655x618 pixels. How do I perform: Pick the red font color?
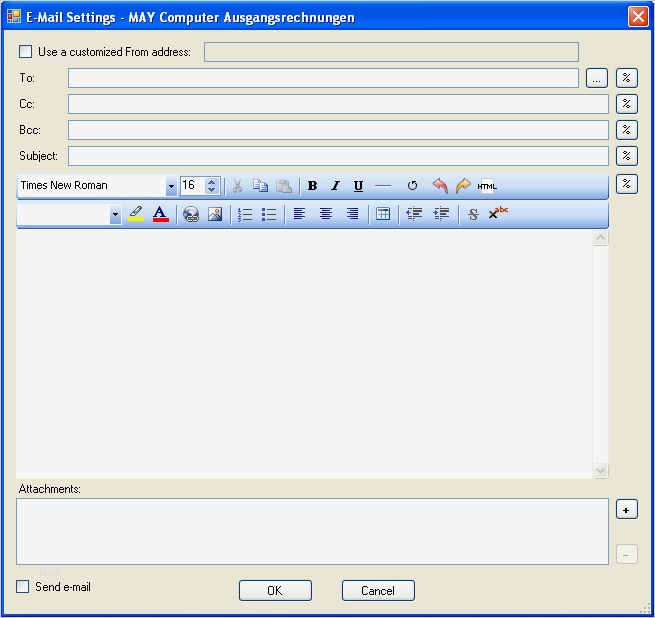(x=161, y=214)
